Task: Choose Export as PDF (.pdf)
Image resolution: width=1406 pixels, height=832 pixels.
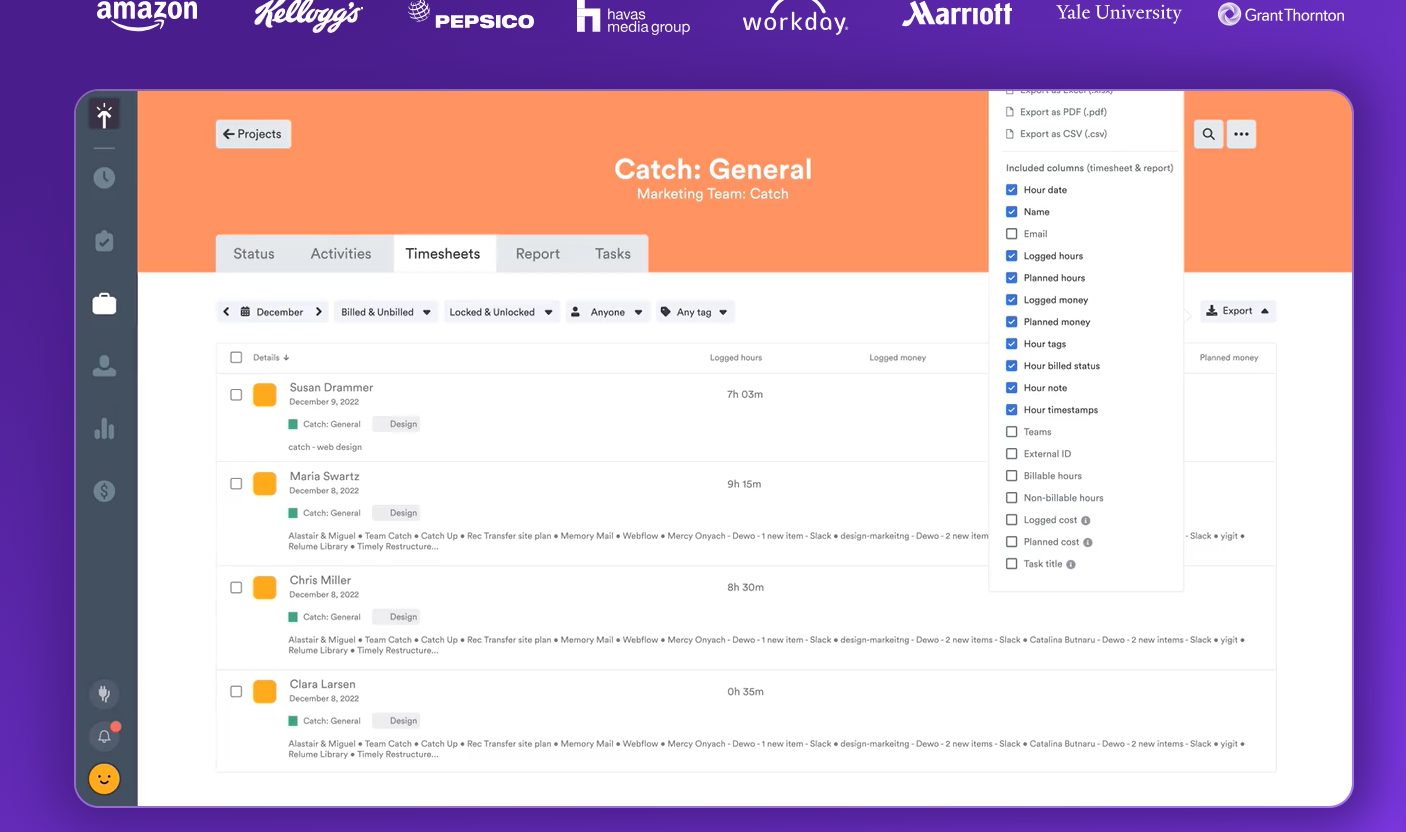Action: point(1056,112)
